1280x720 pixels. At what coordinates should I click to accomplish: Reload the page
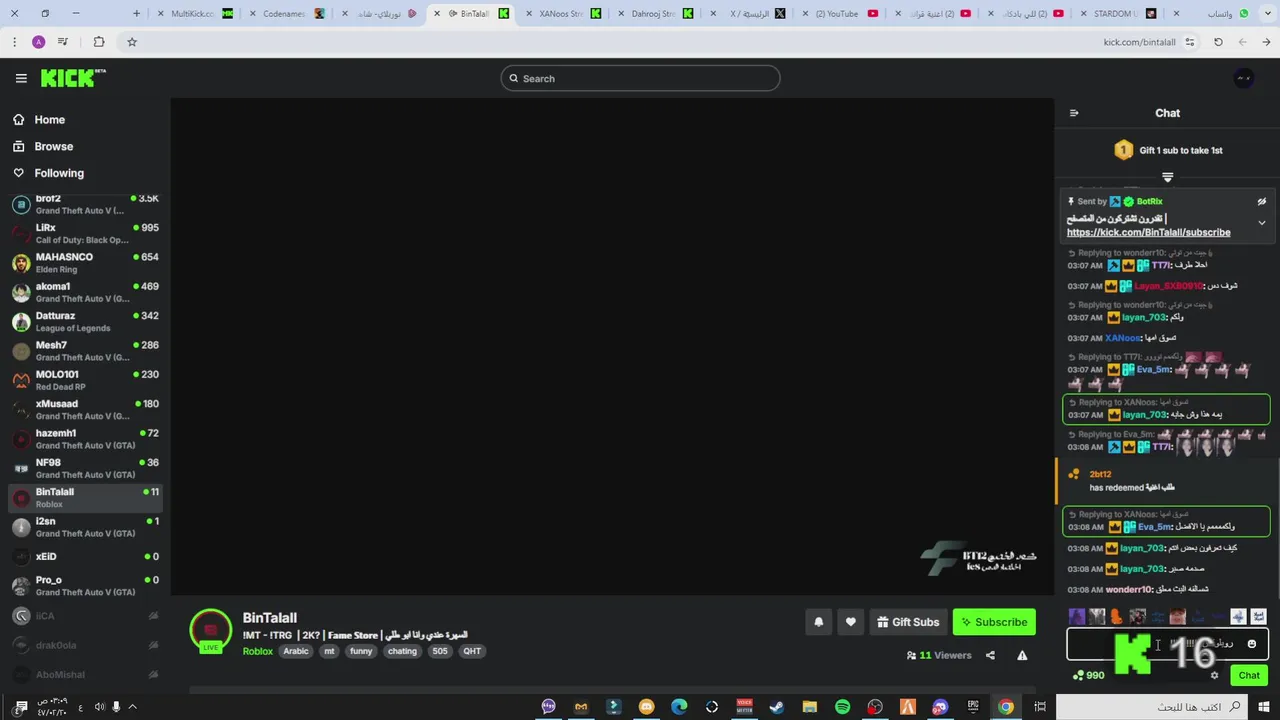tap(1218, 42)
